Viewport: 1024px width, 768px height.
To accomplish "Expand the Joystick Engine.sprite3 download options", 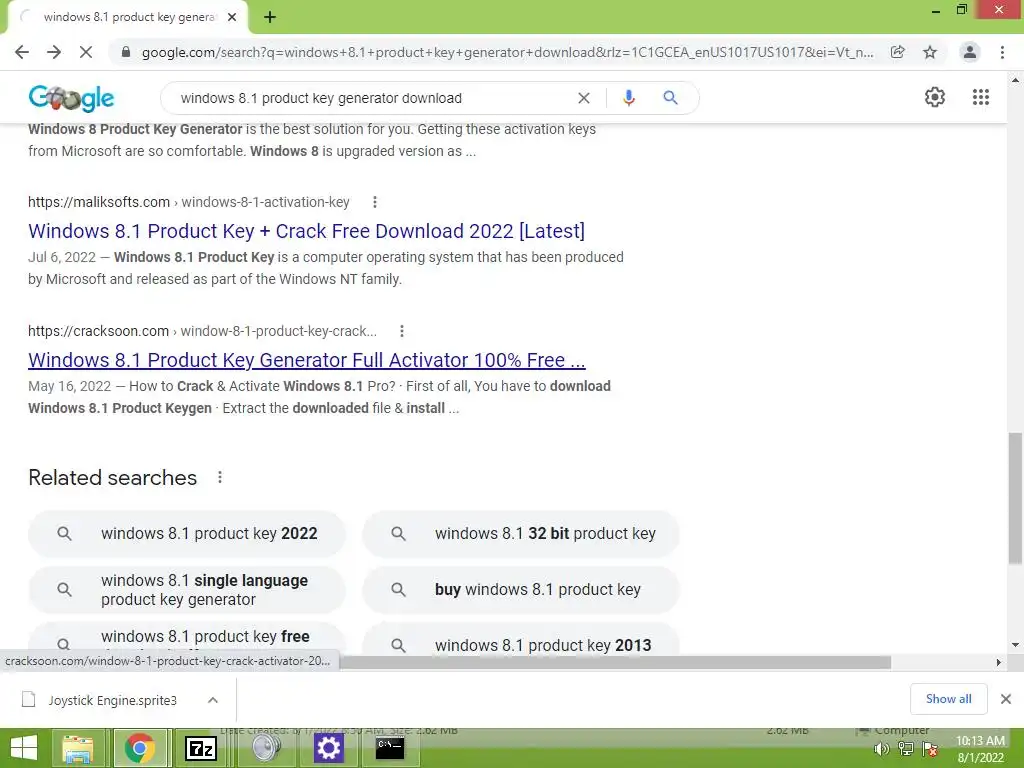I will coord(213,700).
